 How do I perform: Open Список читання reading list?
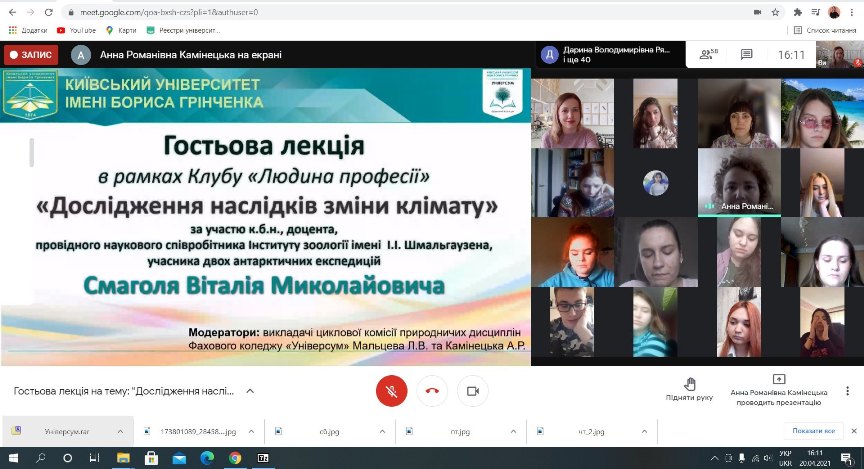tap(825, 30)
